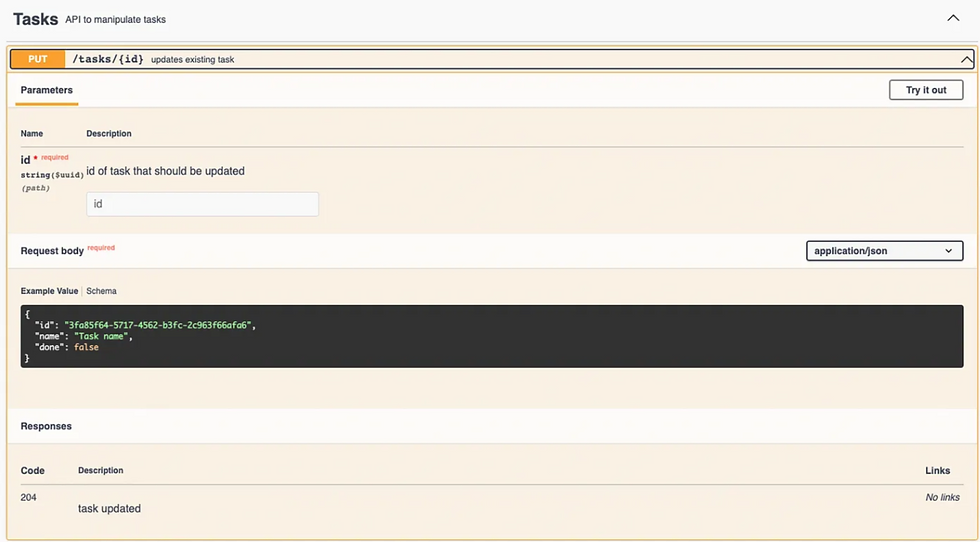
Task: Click 'id of task that should be updated'
Action: (x=166, y=171)
